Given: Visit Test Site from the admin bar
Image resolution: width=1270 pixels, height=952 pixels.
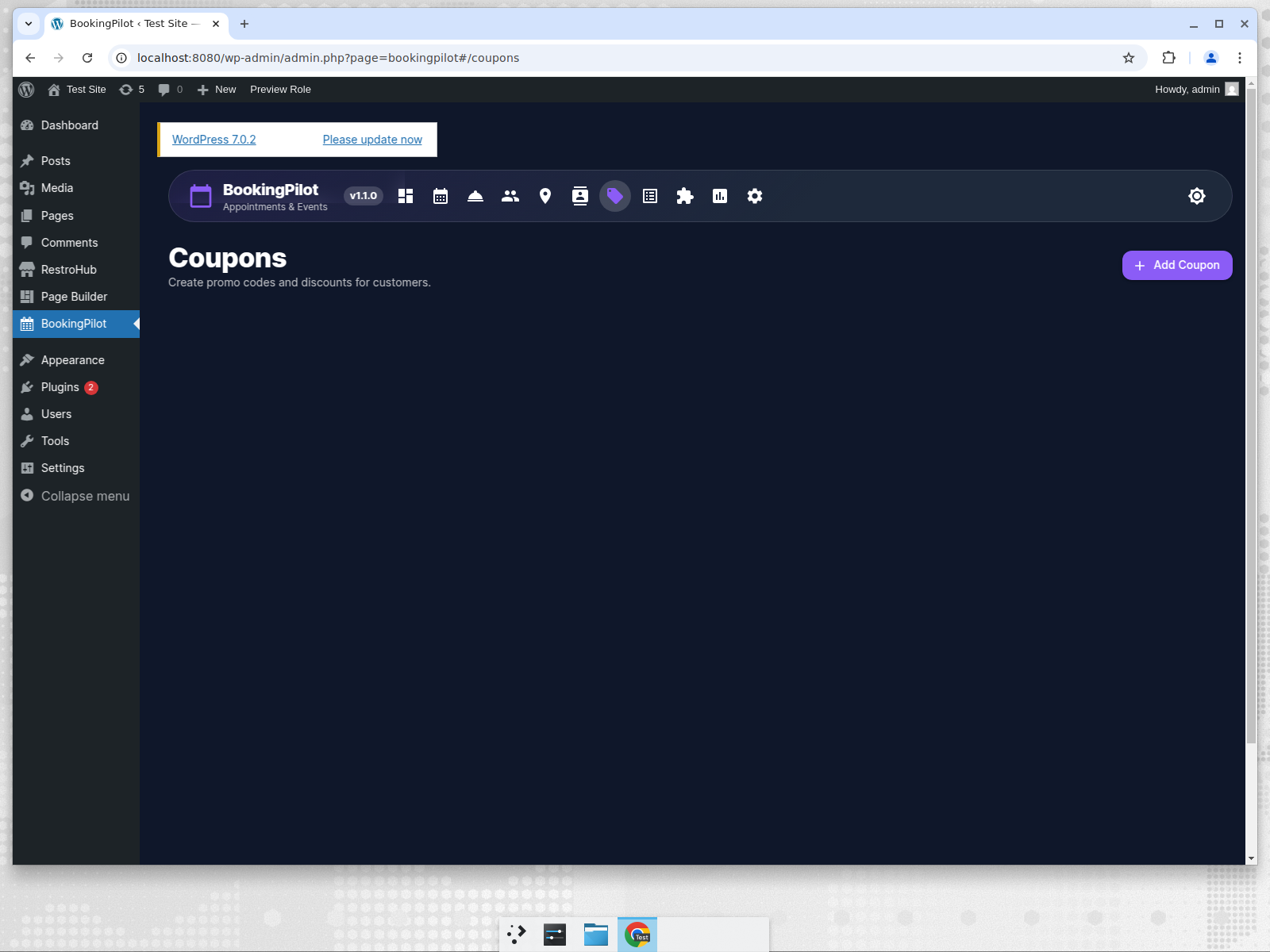Looking at the screenshot, I should click(77, 90).
